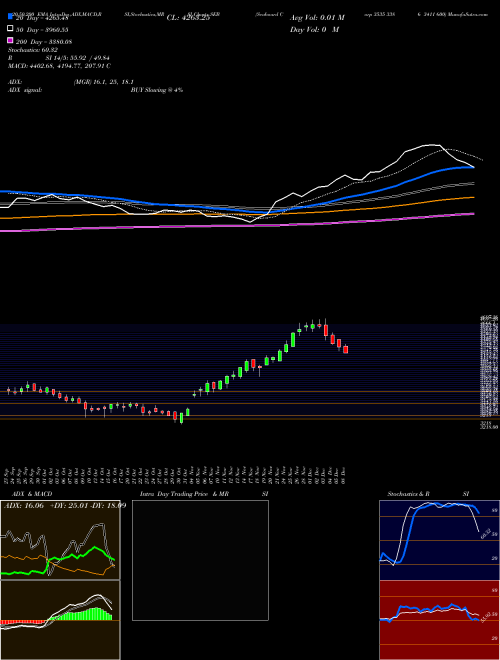This screenshot has height=660, width=500.
Task: Click the 'Day Vol: 0 M' text
Action: [x=314, y=29]
